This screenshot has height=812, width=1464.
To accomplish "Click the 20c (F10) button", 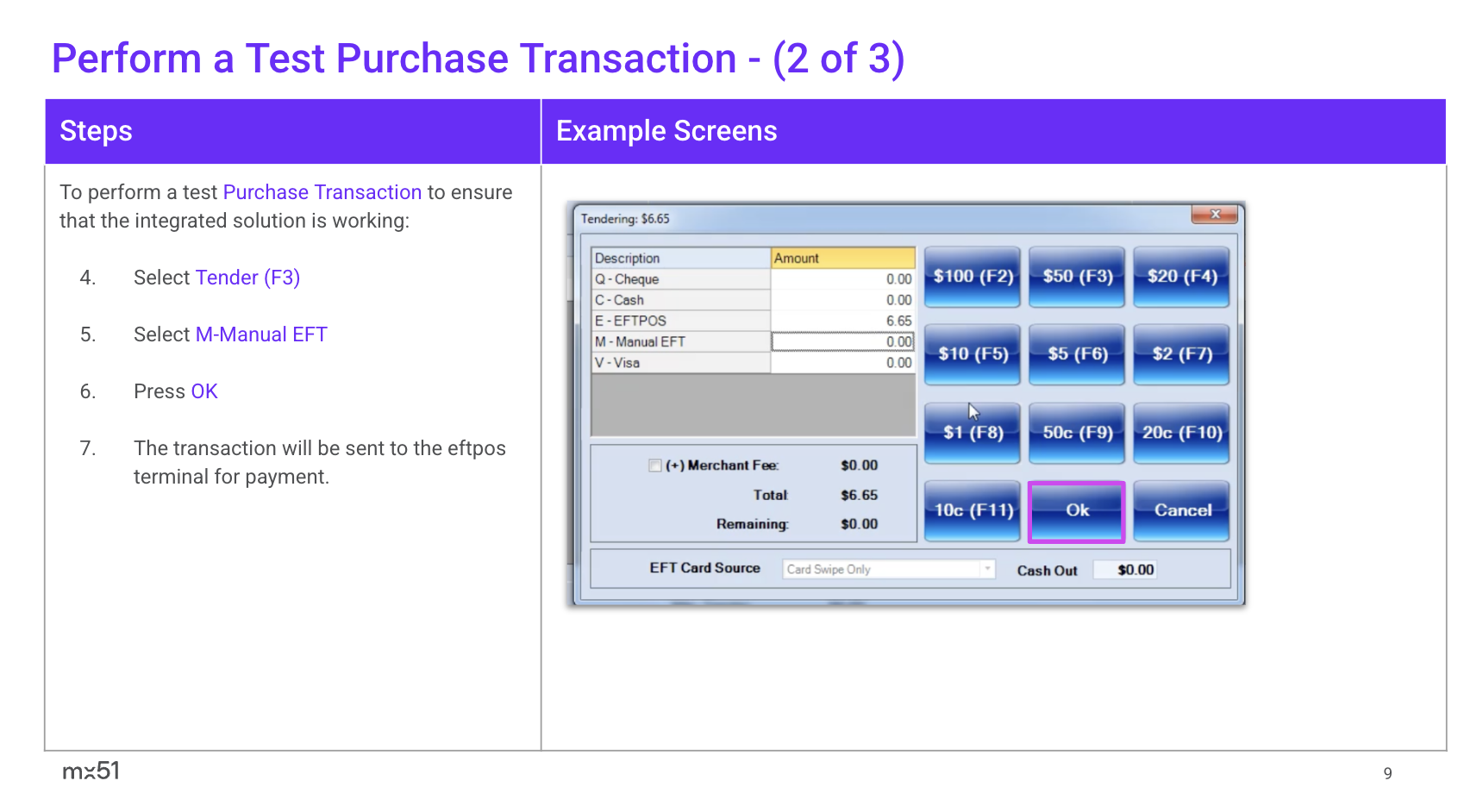I will pyautogui.click(x=1180, y=433).
